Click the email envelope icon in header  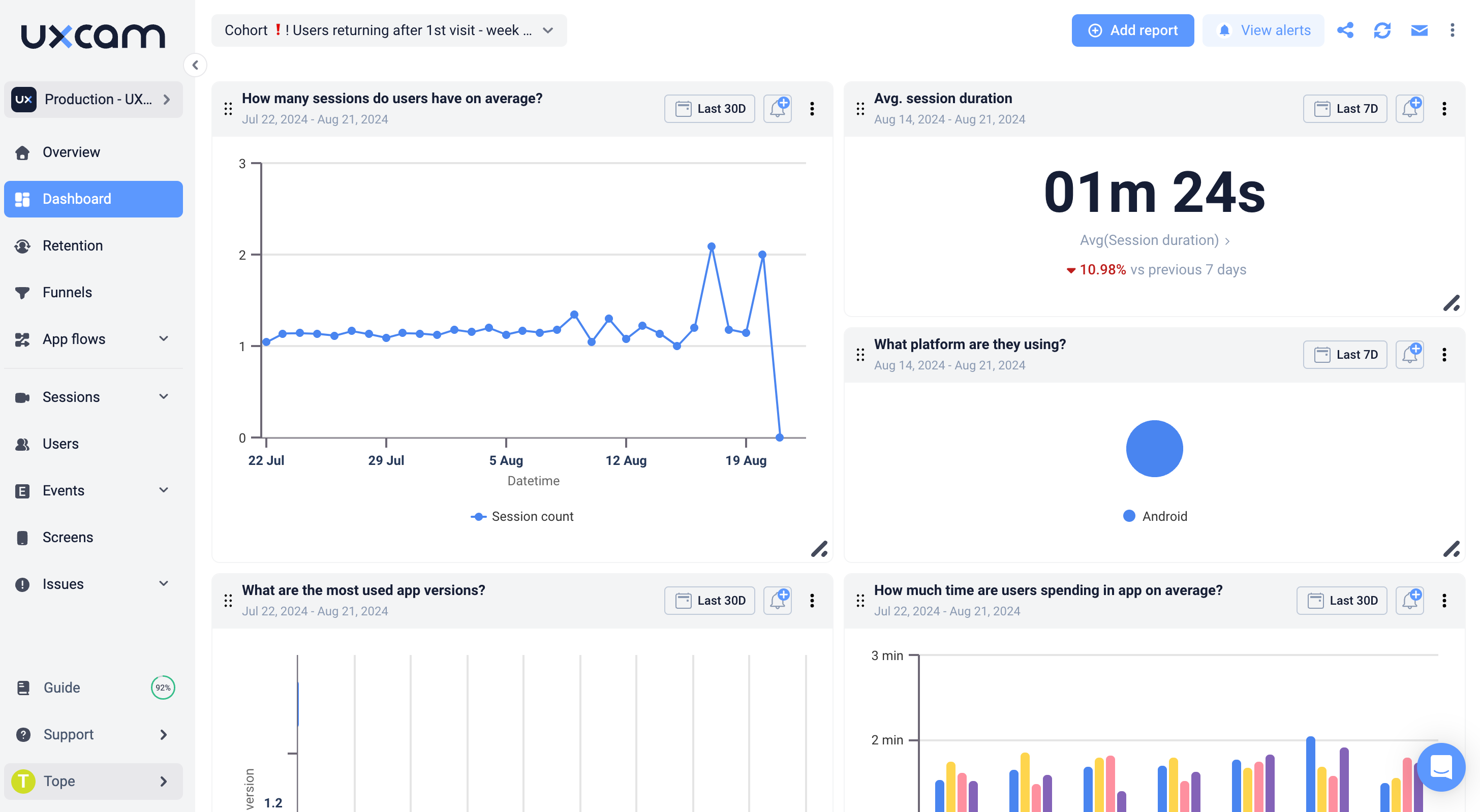coord(1419,30)
